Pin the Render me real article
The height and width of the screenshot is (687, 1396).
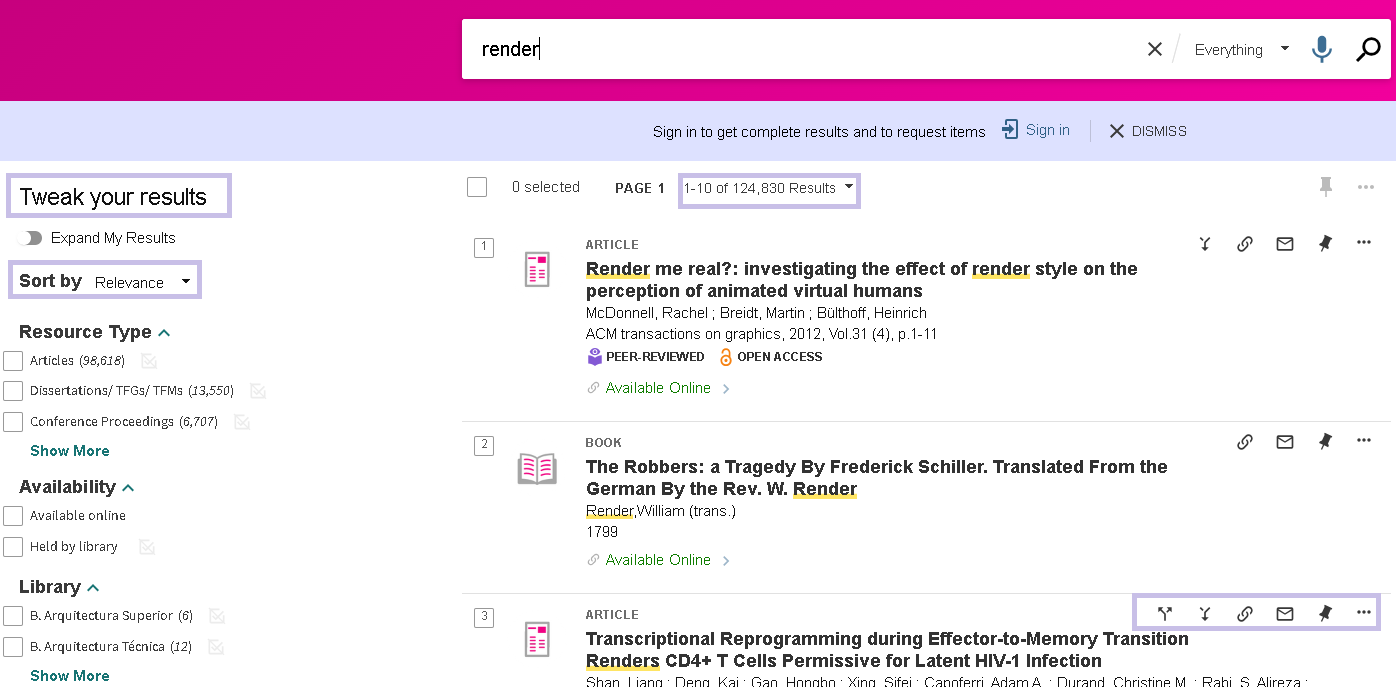tap(1325, 244)
